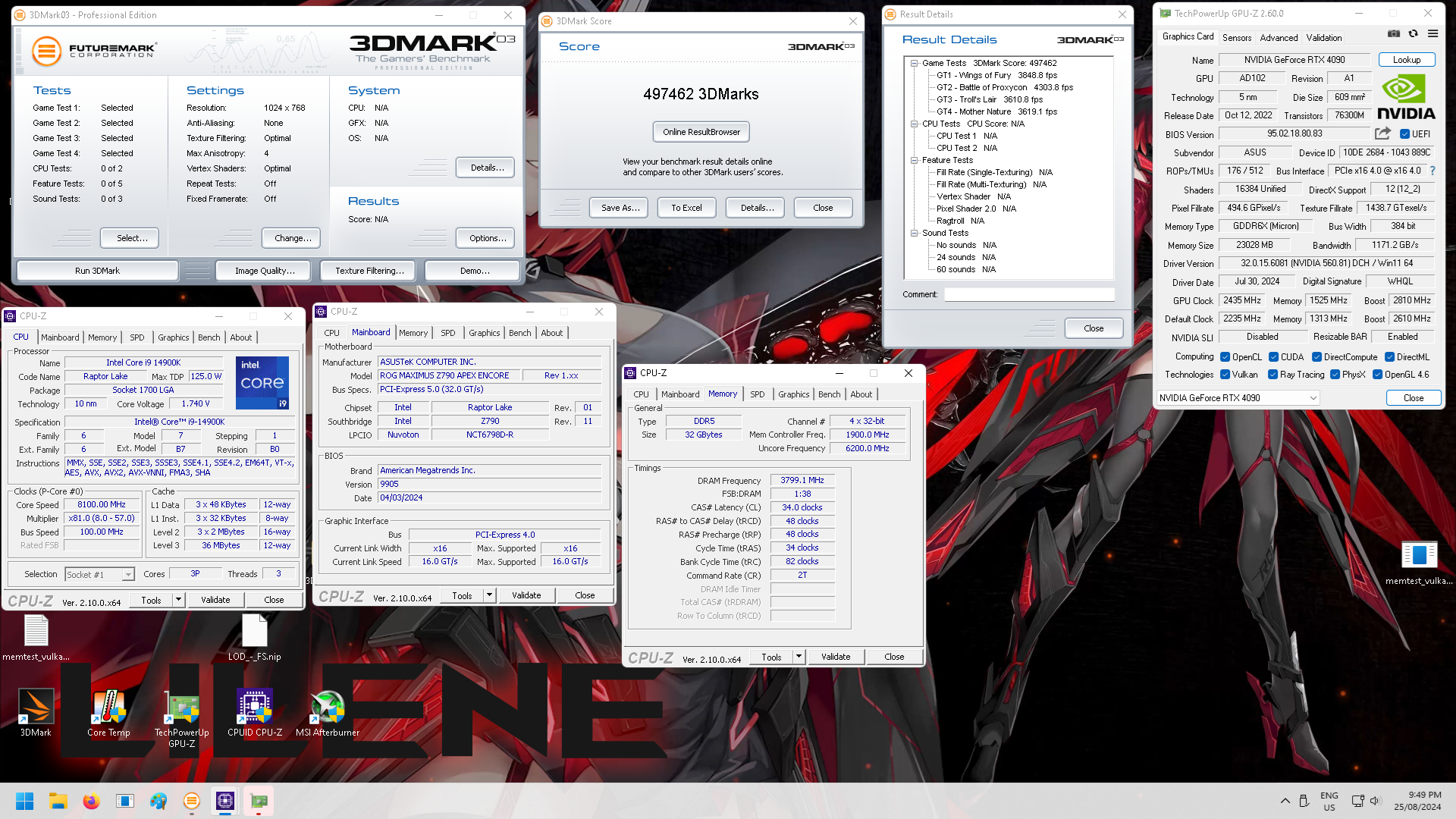Collapse the Game Tests tree node
The width and height of the screenshot is (1456, 819).
[915, 63]
